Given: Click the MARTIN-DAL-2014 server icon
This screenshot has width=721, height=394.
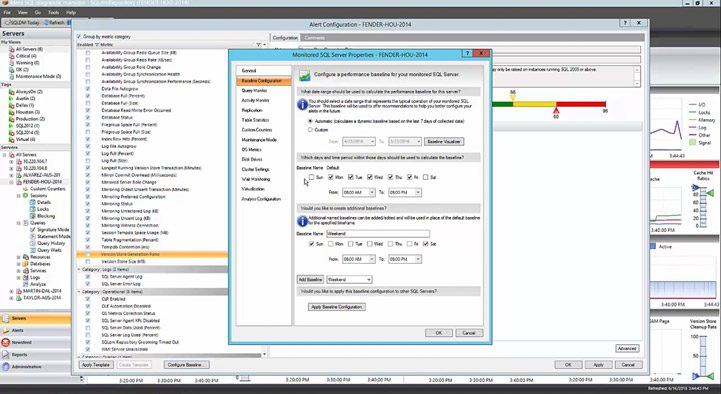Looking at the screenshot, I should click(x=19, y=291).
